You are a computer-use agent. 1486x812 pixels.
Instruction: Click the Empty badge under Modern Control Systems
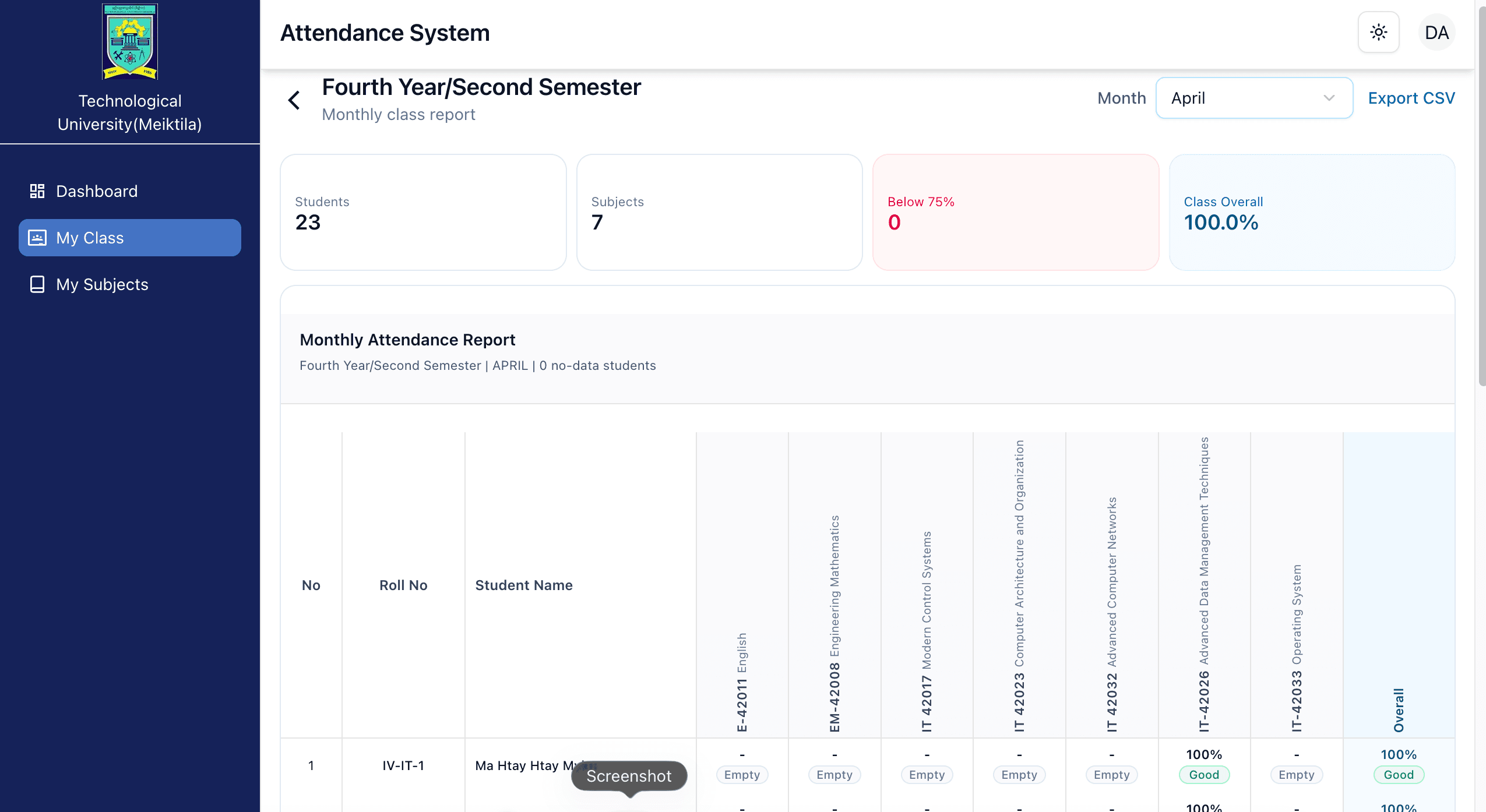coord(927,775)
